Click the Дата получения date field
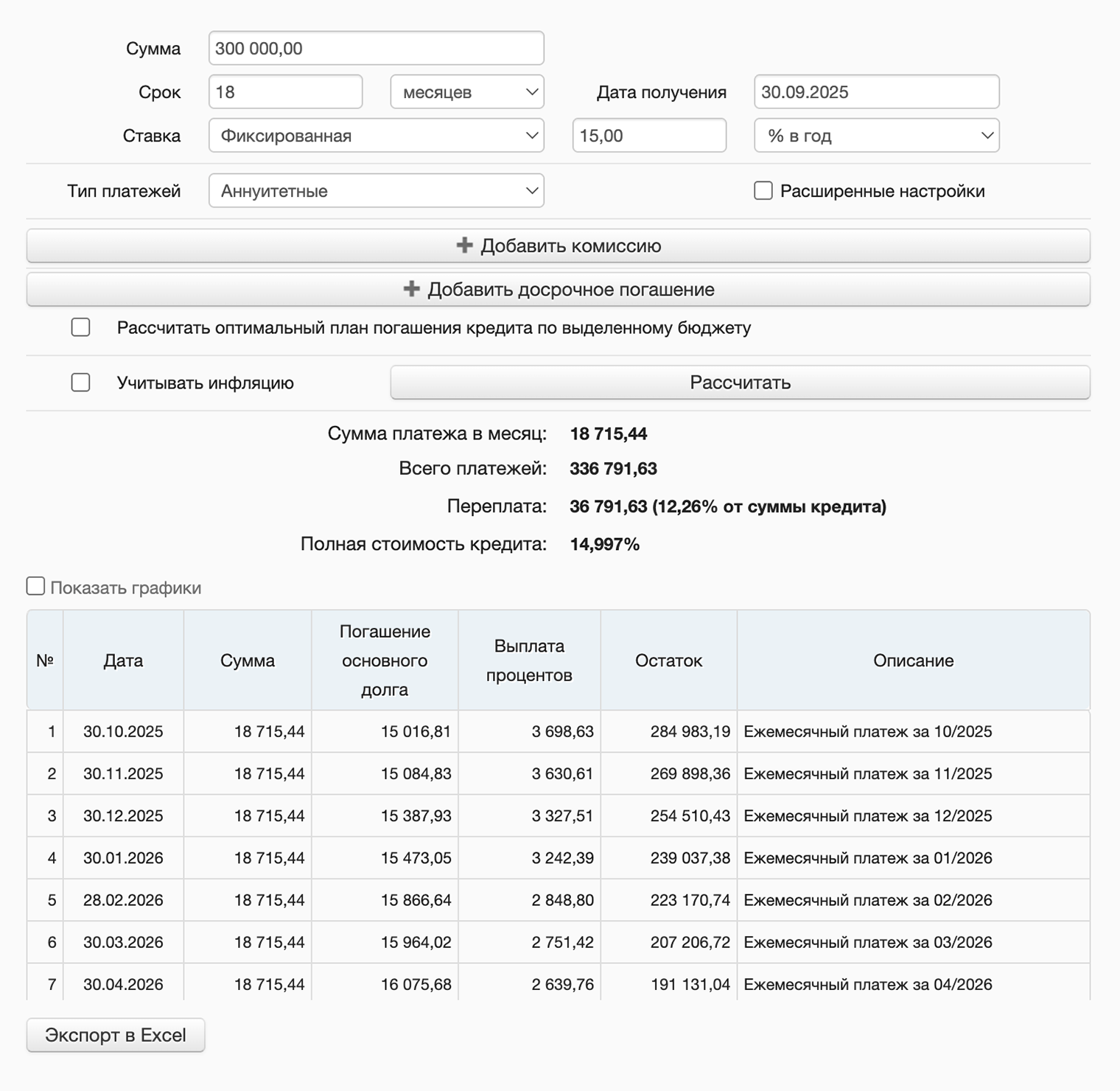Viewport: 1120px width, 1091px height. tap(875, 91)
